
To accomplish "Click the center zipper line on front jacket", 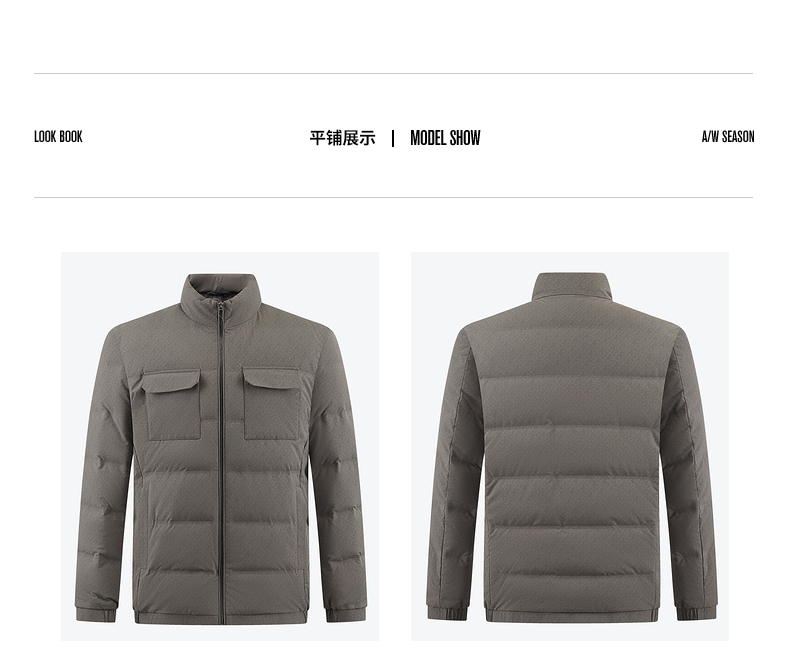I will [221, 464].
